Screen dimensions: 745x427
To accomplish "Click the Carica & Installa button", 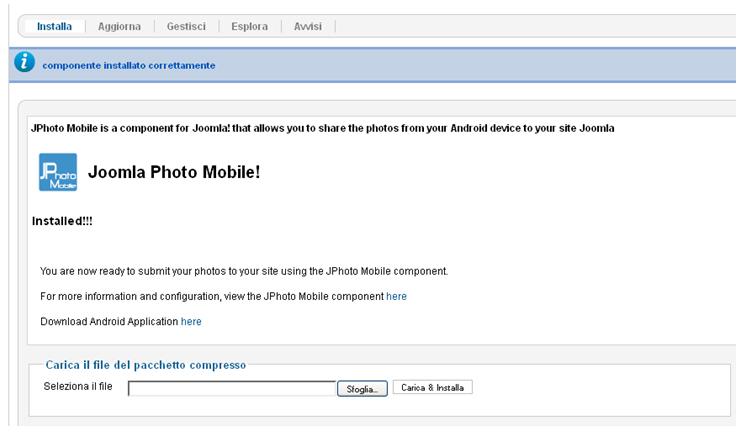I will [x=432, y=388].
